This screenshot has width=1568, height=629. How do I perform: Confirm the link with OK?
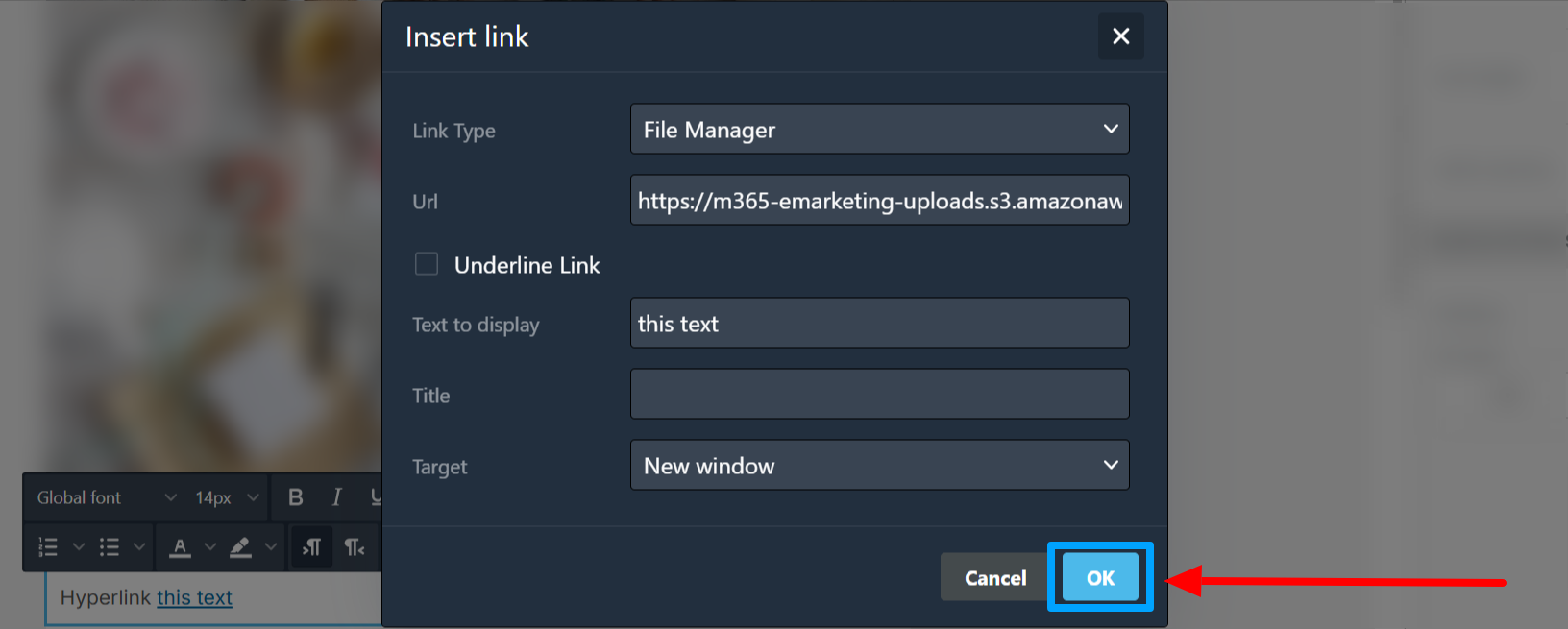tap(1100, 577)
